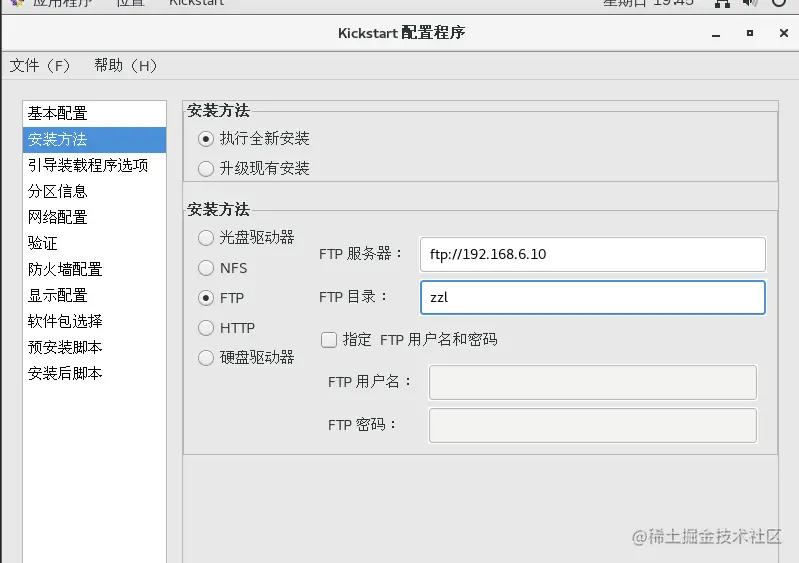
Task: Open 分区信息 section
Action: [94, 192]
